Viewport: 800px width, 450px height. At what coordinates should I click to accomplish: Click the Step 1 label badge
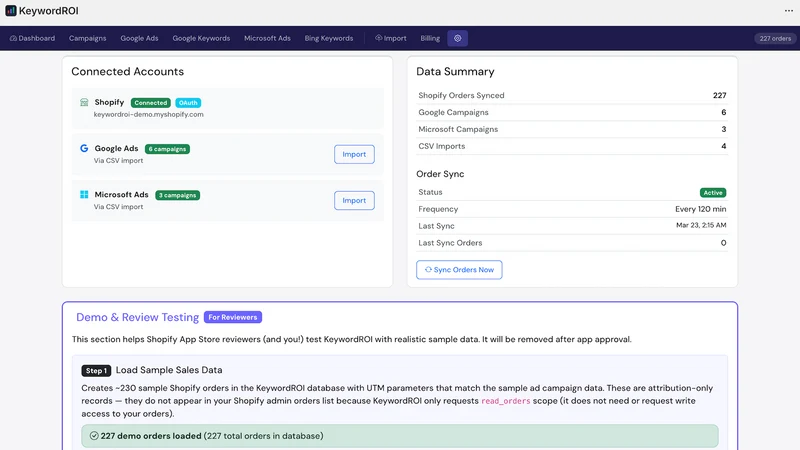click(x=96, y=371)
